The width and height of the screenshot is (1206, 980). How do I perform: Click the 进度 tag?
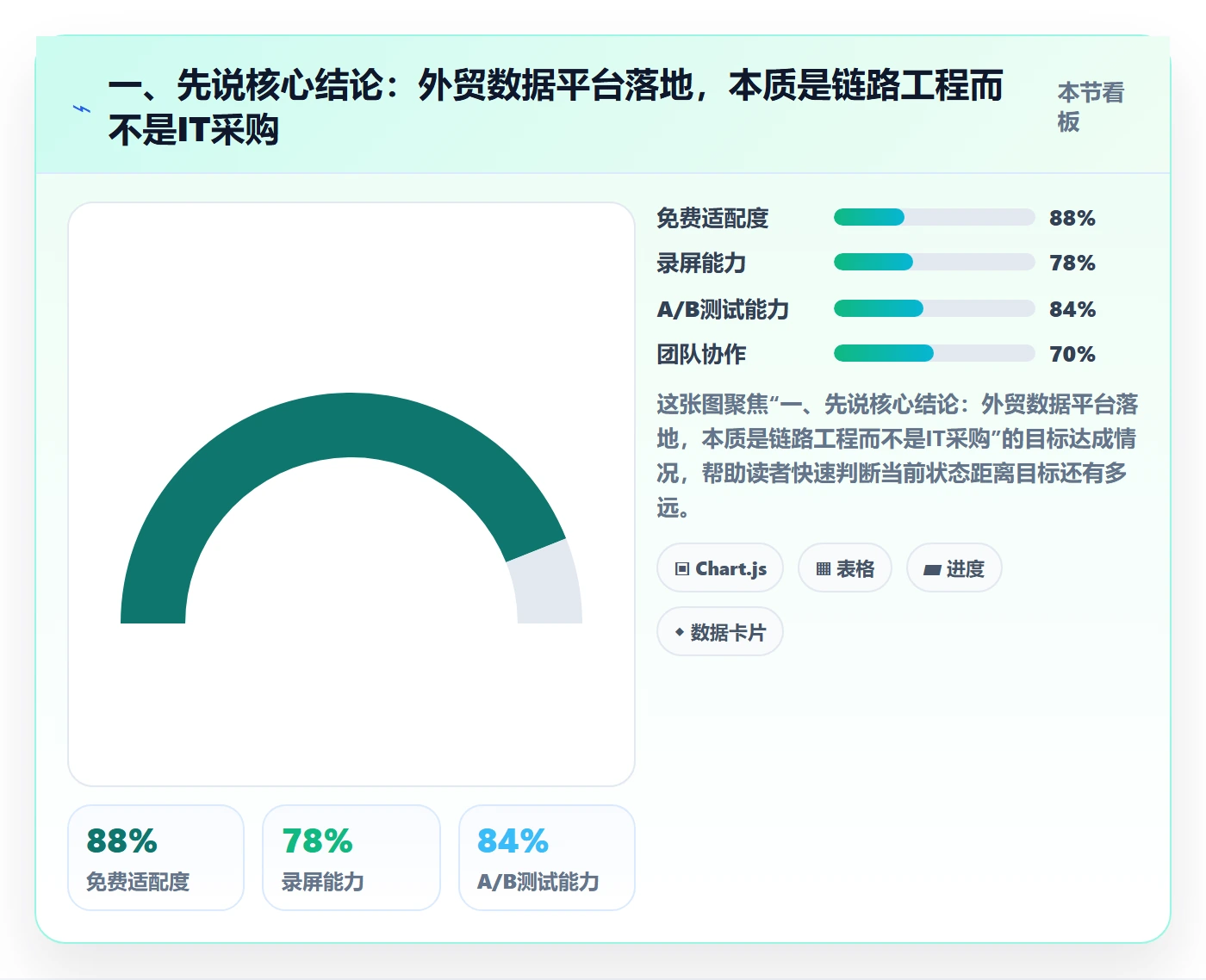(x=954, y=568)
